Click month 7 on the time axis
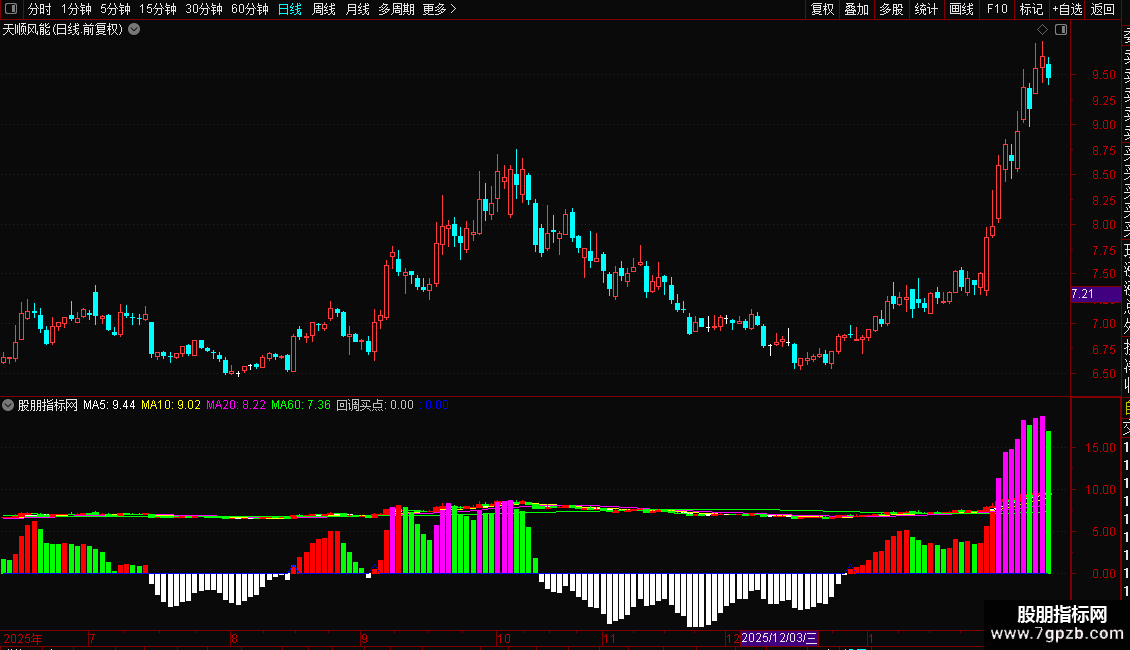 pyautogui.click(x=92, y=638)
